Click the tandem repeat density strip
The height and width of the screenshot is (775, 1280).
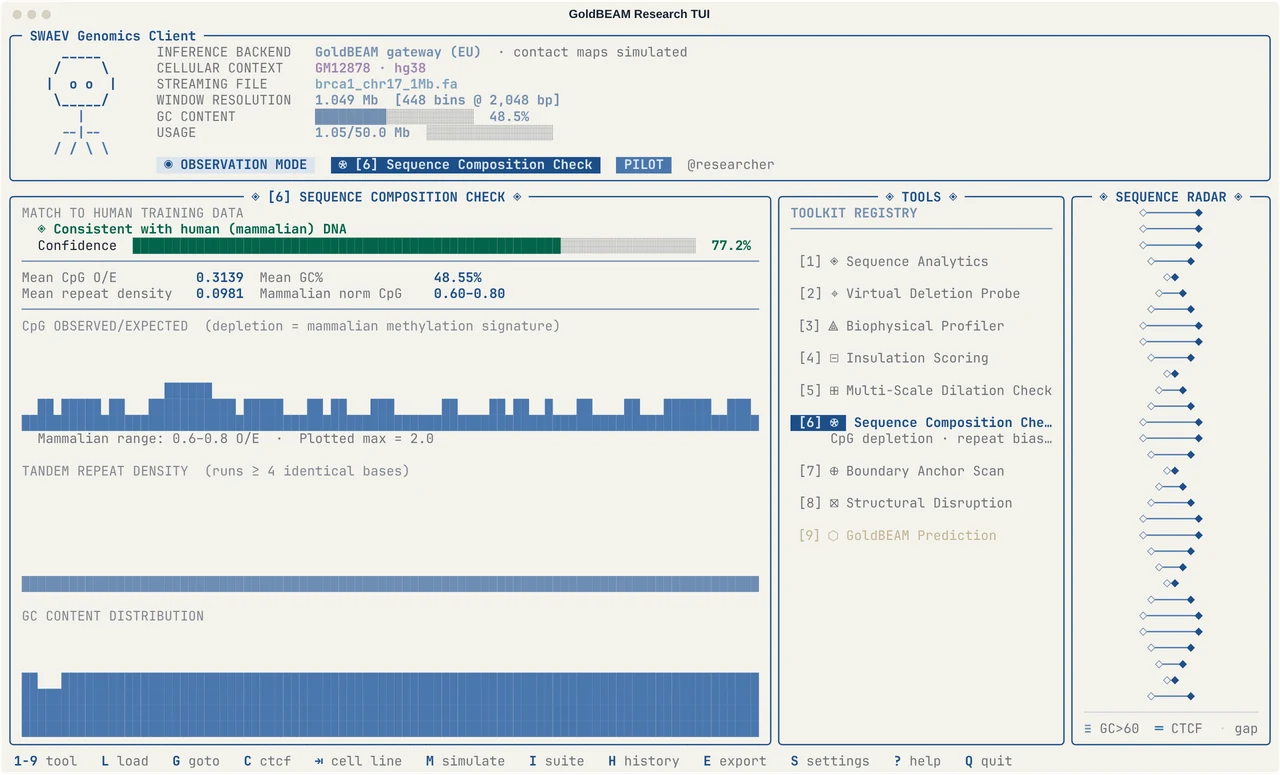pos(390,584)
